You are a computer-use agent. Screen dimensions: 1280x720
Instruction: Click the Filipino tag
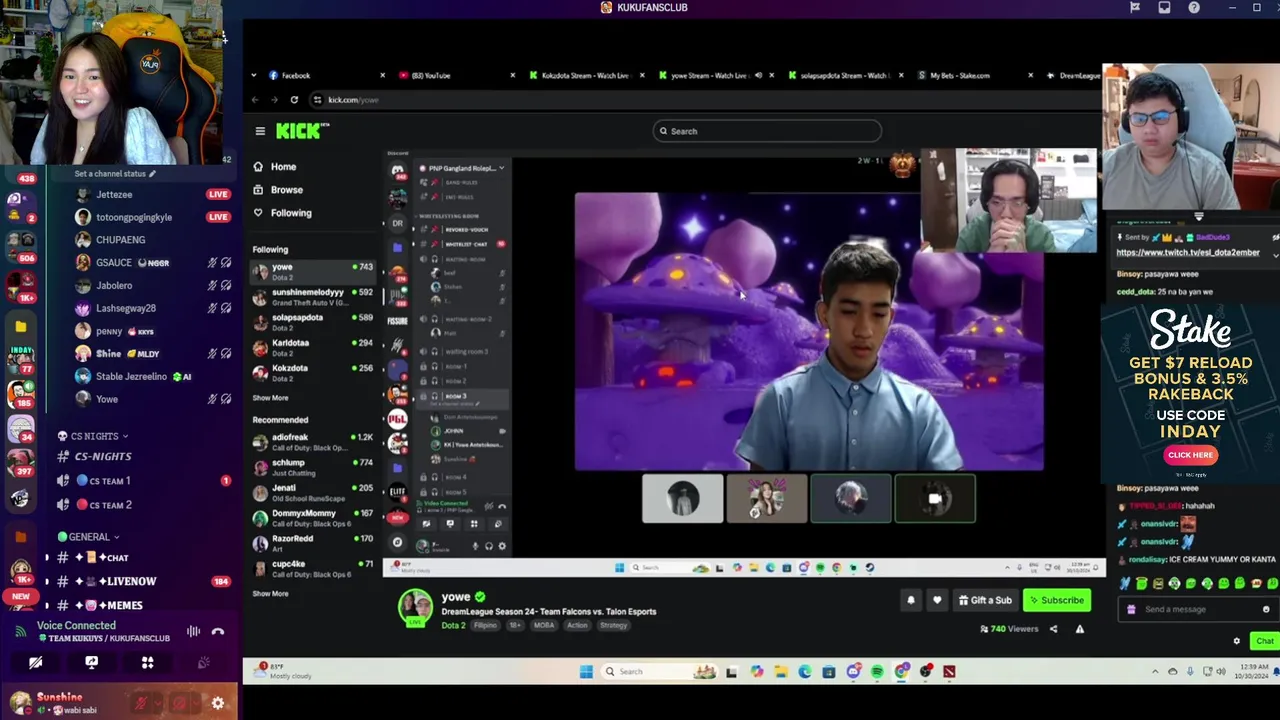pyautogui.click(x=485, y=626)
